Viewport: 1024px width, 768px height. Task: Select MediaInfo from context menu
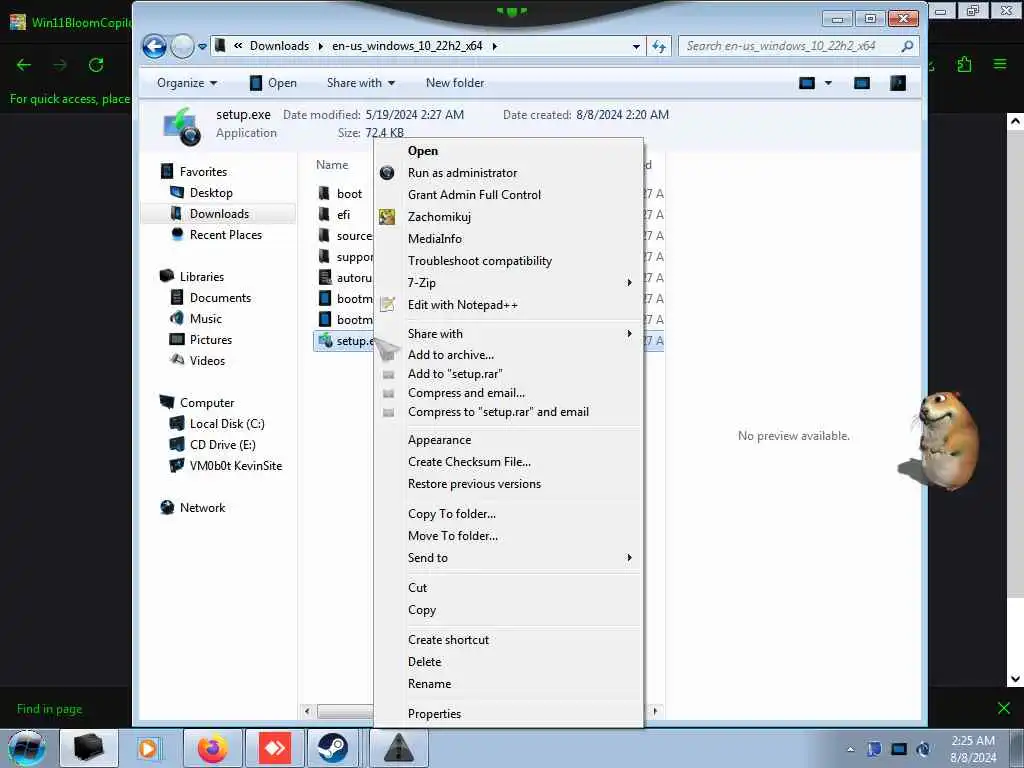coord(508,239)
